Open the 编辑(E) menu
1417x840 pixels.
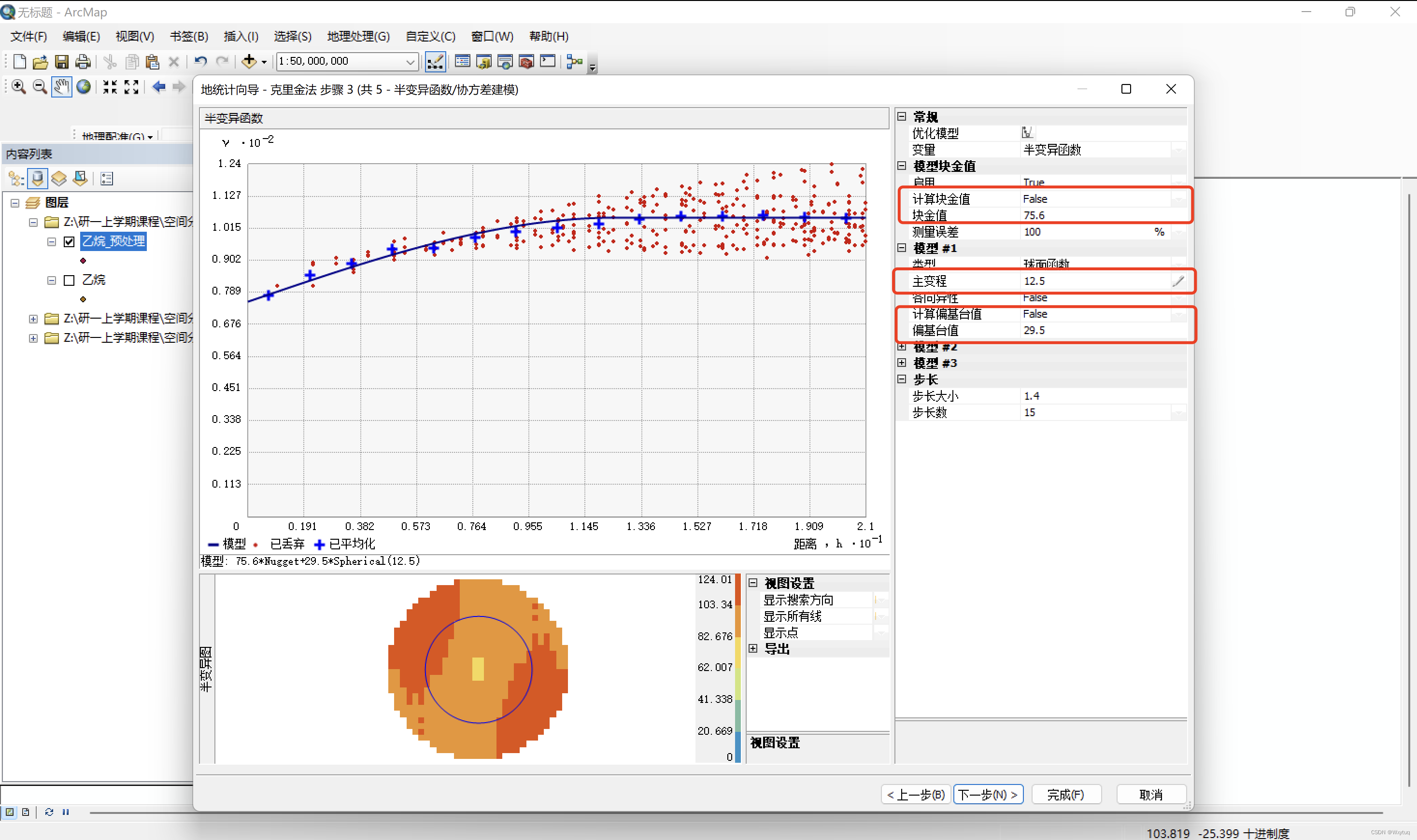click(81, 36)
